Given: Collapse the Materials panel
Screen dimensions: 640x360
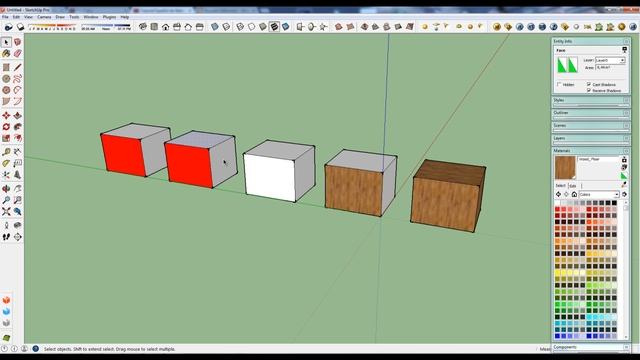Looking at the screenshot, I should (626, 151).
